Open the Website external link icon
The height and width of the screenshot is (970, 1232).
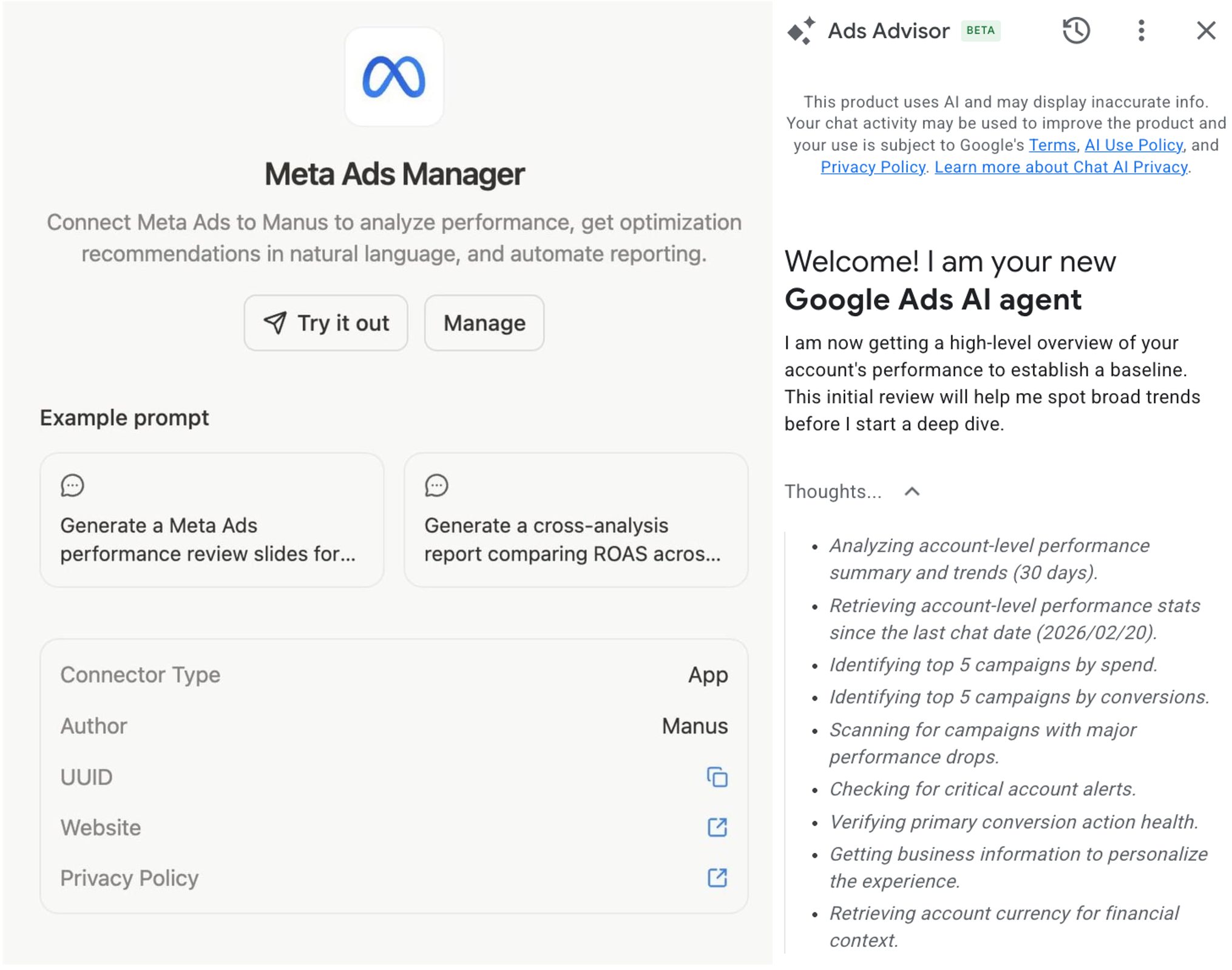tap(717, 827)
